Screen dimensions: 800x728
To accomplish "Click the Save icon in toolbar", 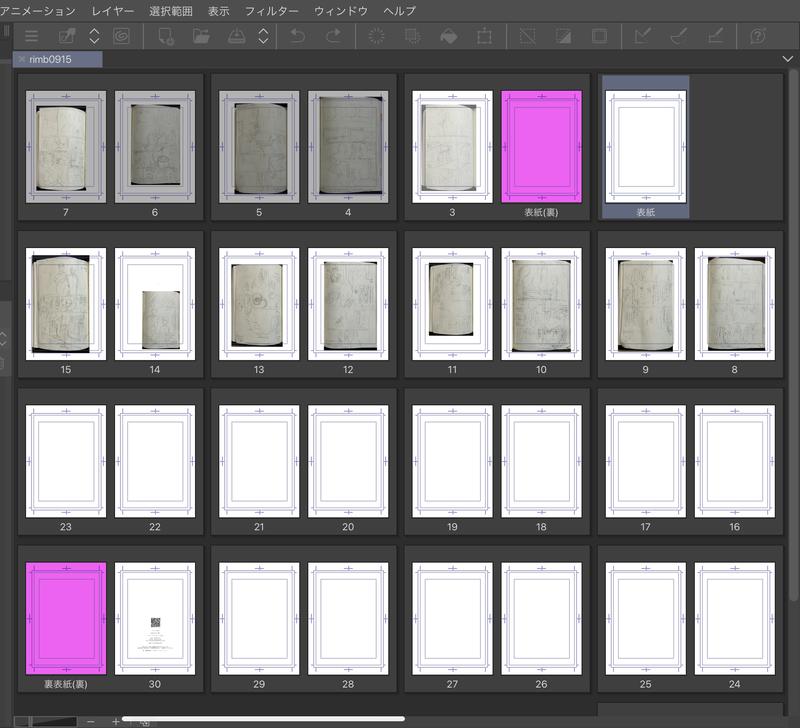I will (x=236, y=36).
